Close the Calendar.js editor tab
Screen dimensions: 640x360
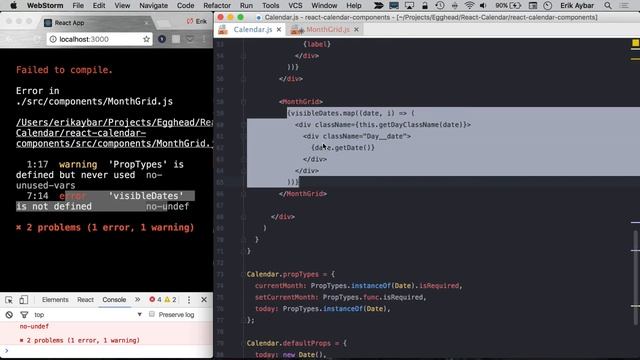[x=279, y=29]
